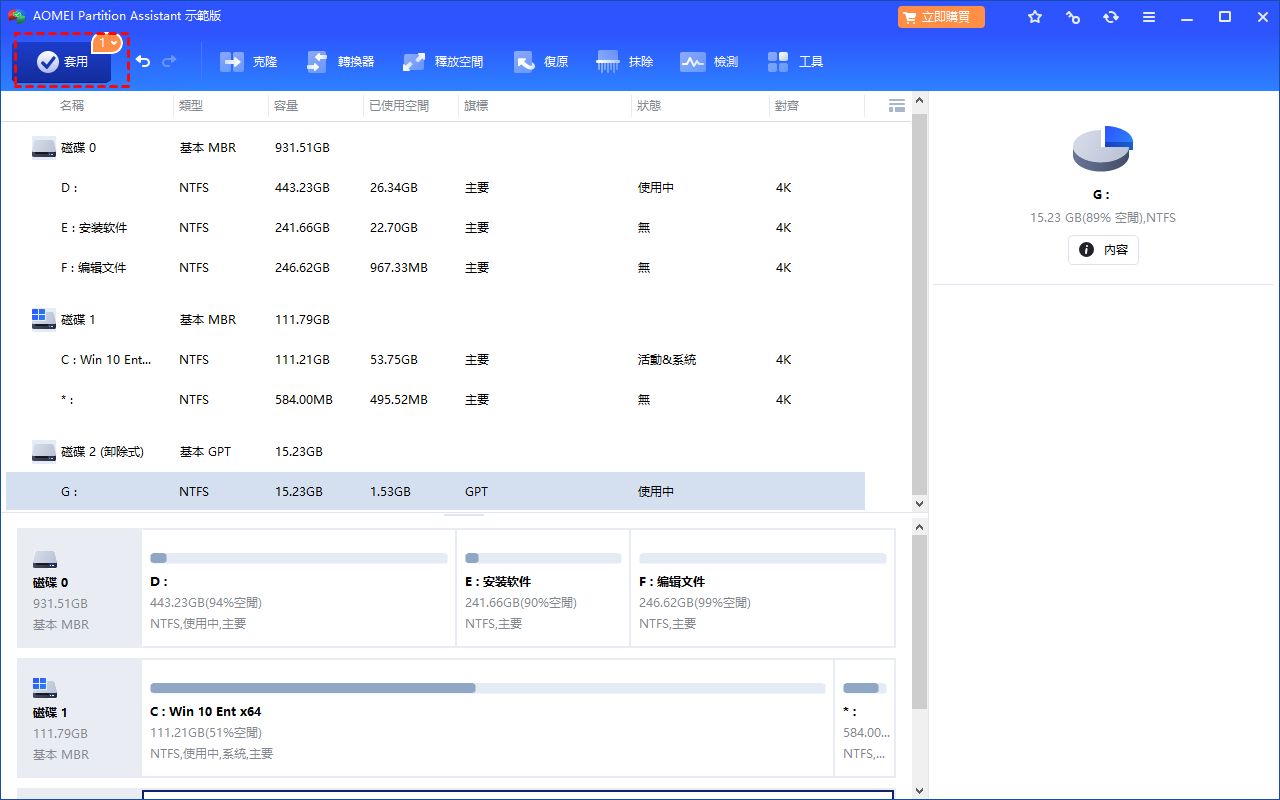The image size is (1280, 800).
Task: Select the 磁碟 1 row in the list
Action: [435, 320]
